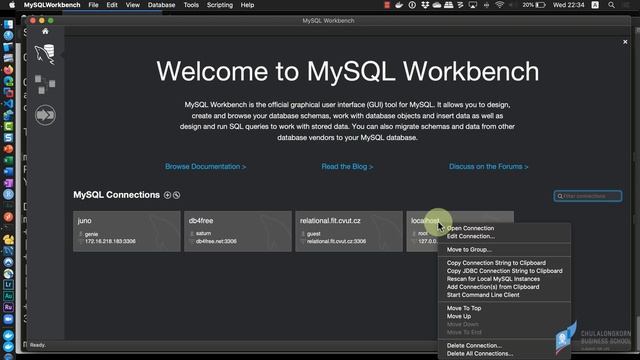640x360 pixels.
Task: Open the 1Password menu bar icon
Action: [412, 5]
